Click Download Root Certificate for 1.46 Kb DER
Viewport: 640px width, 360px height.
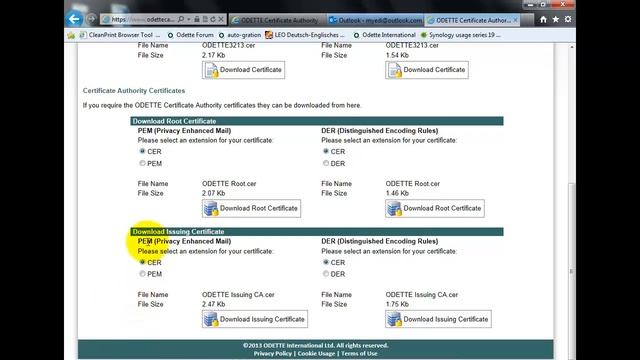435,208
